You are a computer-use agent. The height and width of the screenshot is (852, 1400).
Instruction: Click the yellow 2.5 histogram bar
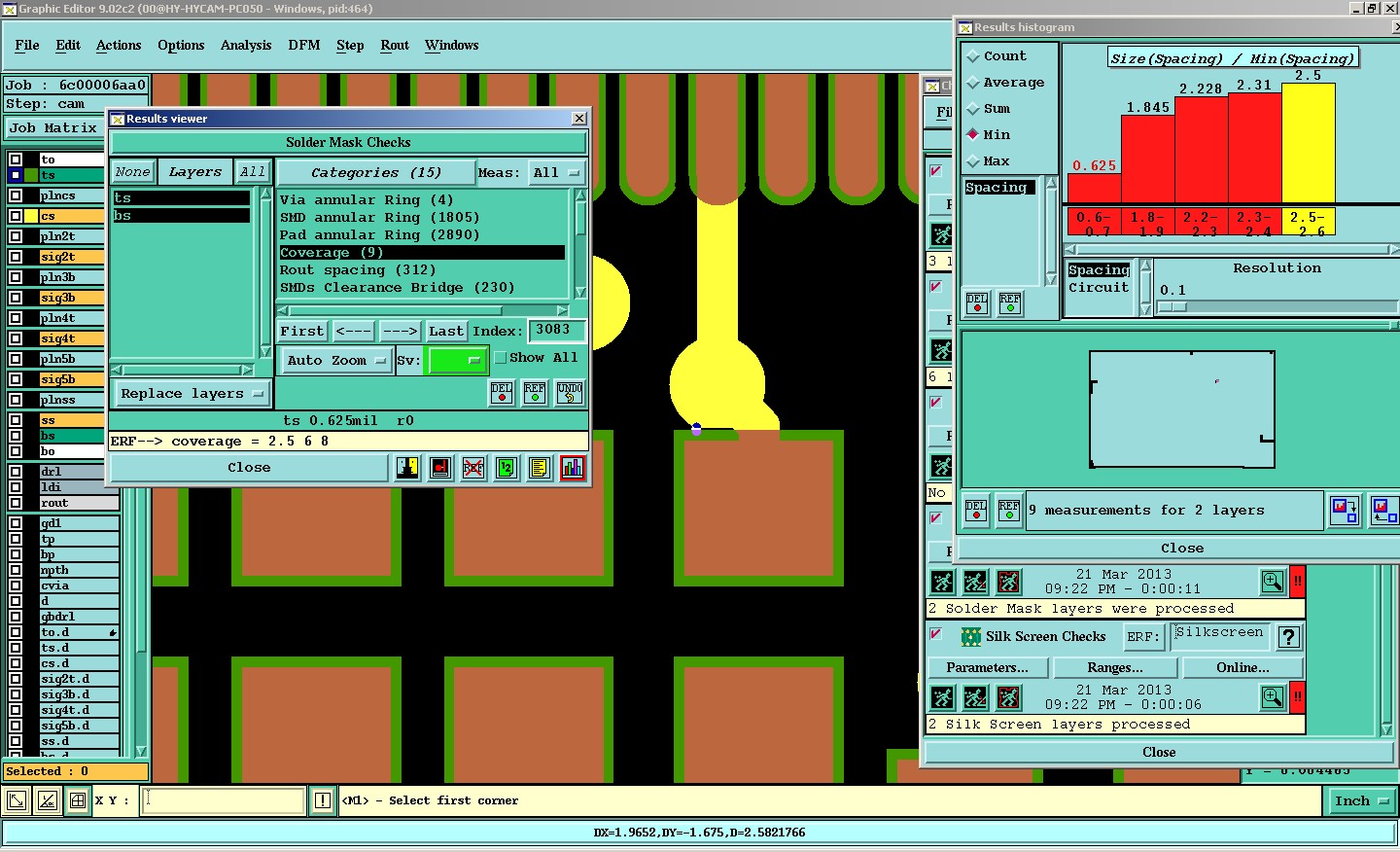coord(1309,143)
